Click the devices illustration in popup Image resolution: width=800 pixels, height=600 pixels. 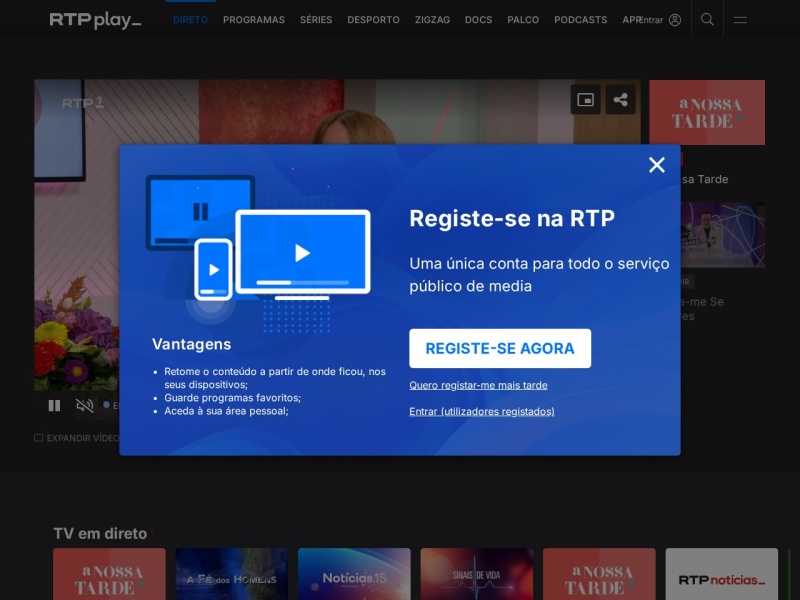[x=258, y=254]
